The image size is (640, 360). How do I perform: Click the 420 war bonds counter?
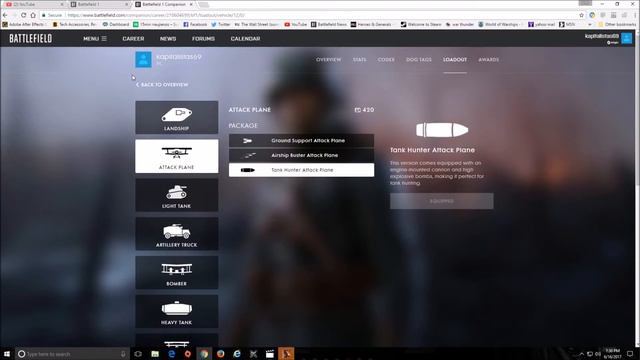click(x=364, y=110)
